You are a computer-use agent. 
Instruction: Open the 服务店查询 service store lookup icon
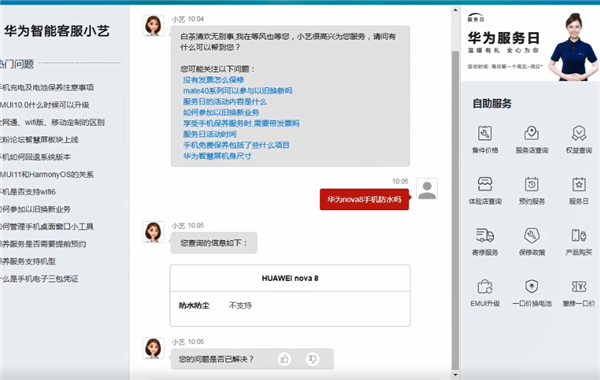click(x=532, y=134)
